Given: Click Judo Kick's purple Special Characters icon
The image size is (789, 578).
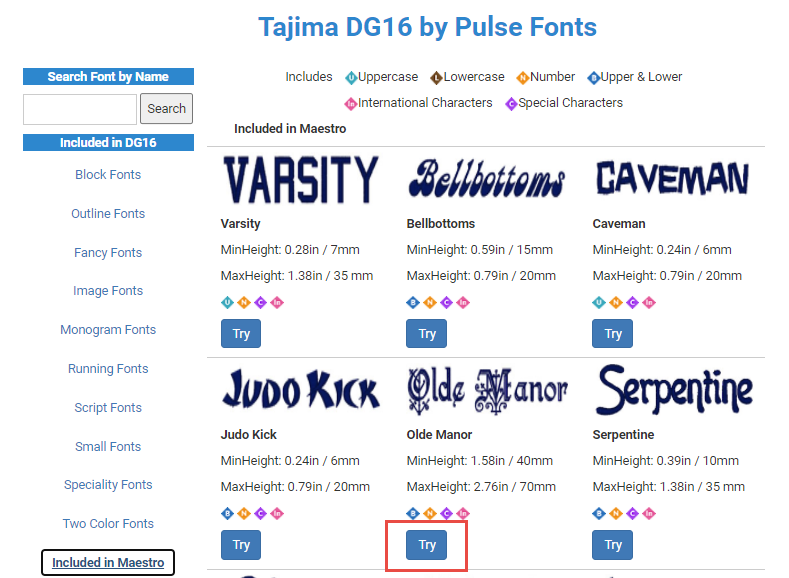Looking at the screenshot, I should point(261,514).
